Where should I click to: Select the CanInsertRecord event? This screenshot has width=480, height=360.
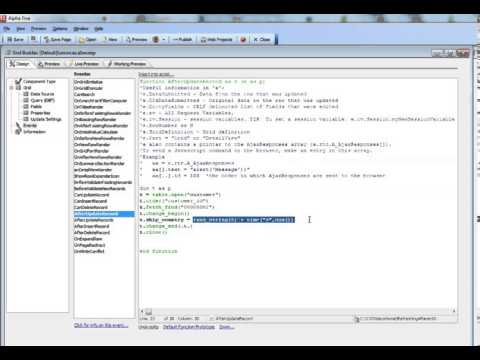coord(90,201)
